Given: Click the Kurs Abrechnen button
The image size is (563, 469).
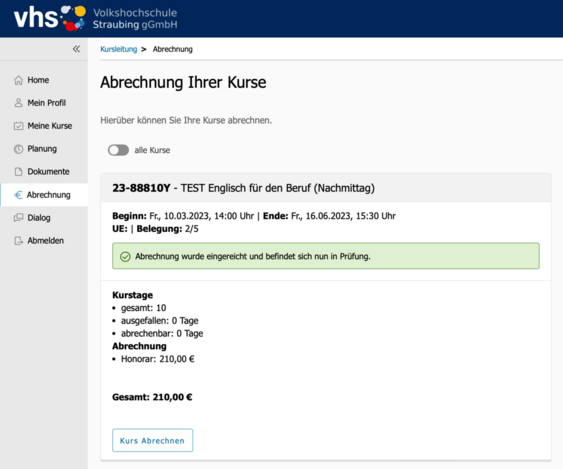Looking at the screenshot, I should click(x=152, y=440).
